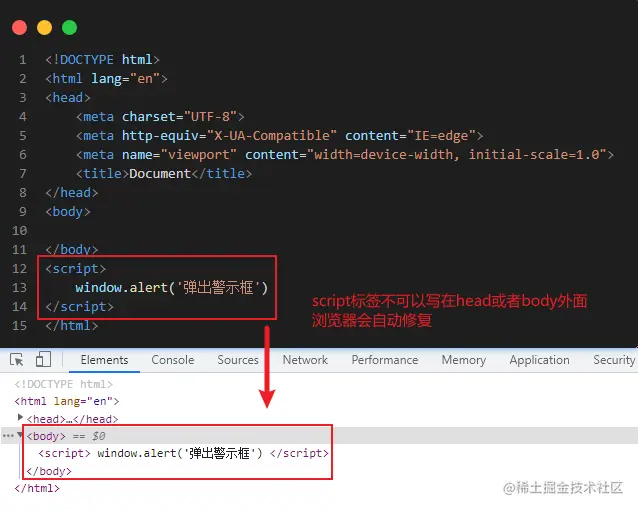Open the Network tab
This screenshot has height=510, width=638.
coord(305,360)
